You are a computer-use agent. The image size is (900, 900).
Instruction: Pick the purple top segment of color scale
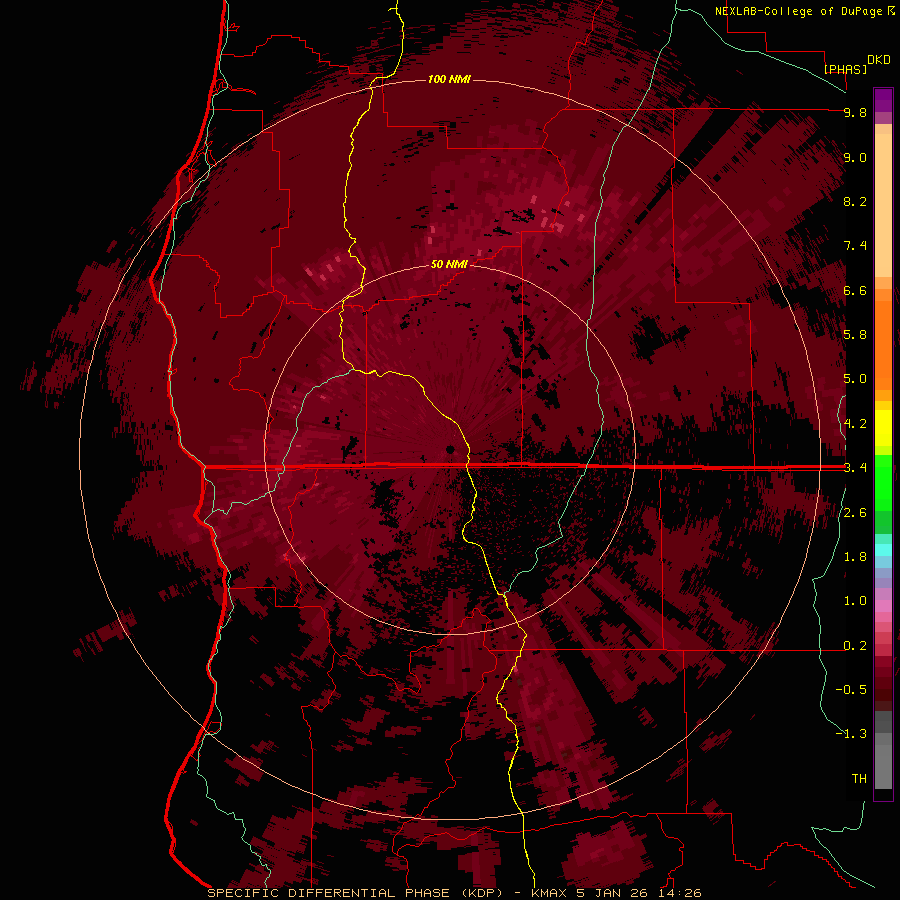point(883,100)
